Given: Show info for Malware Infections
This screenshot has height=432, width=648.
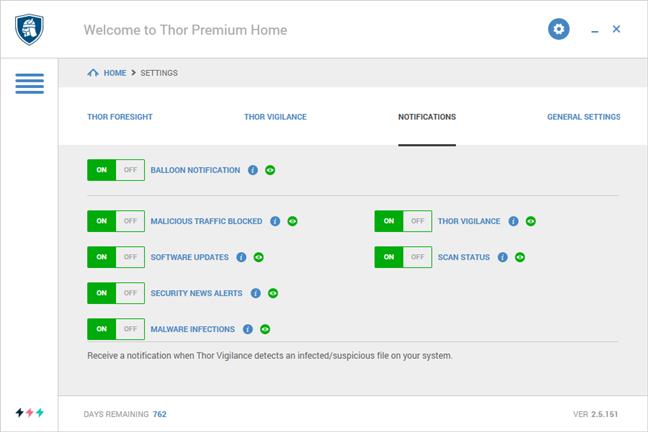Looking at the screenshot, I should coord(248,329).
